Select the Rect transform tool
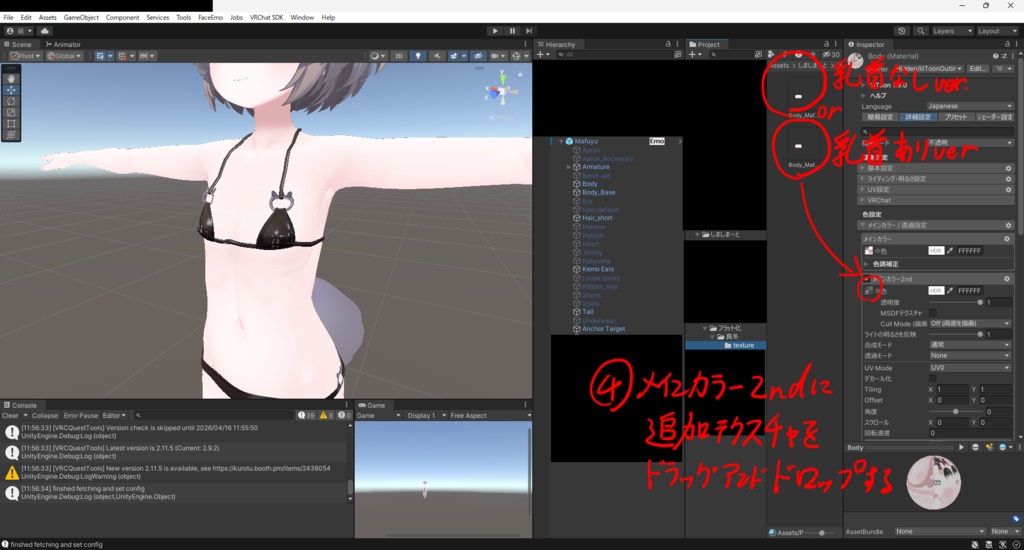 click(x=11, y=123)
